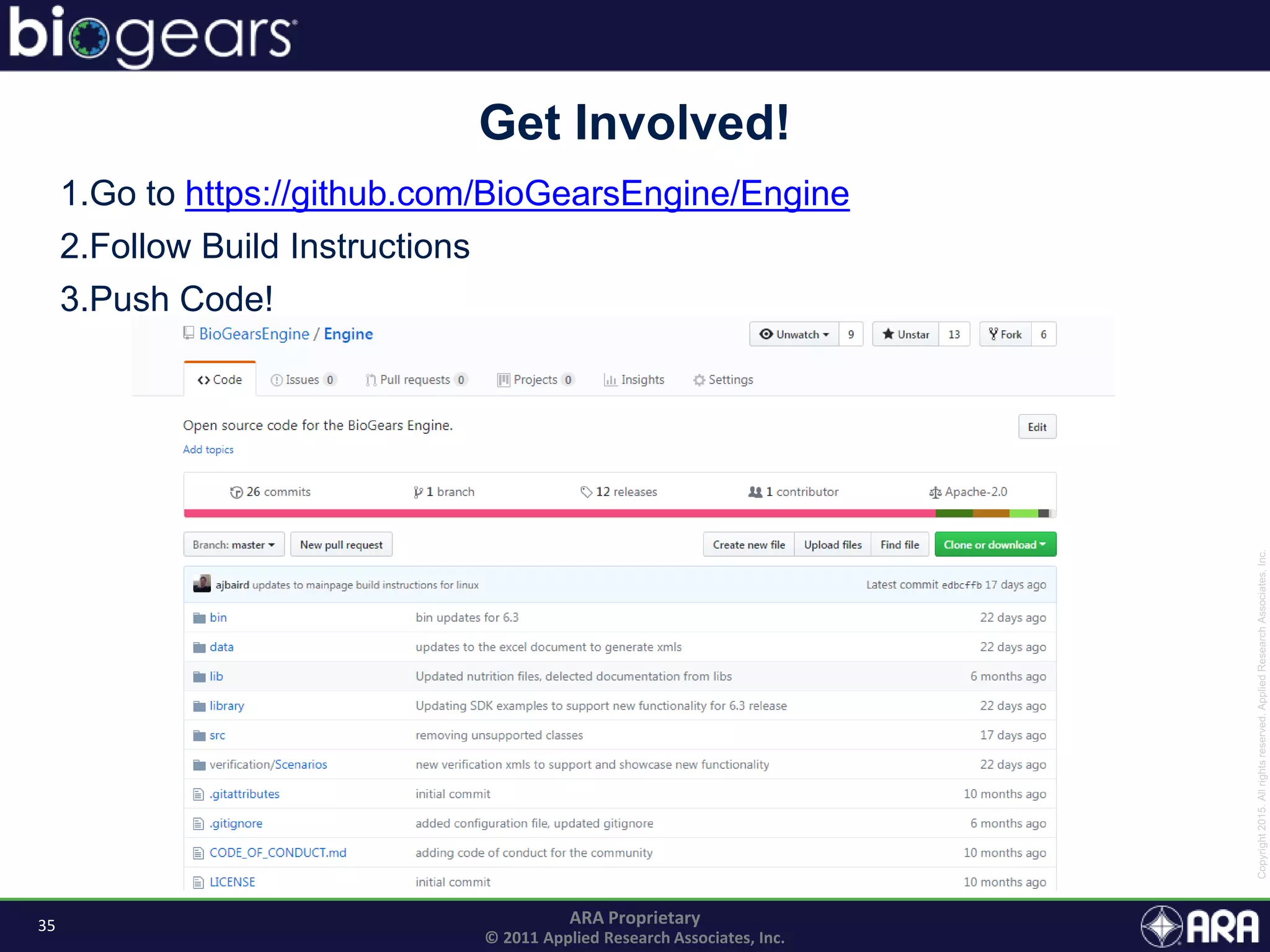The width and height of the screenshot is (1270, 952).
Task: Open the 'bin updates for 6.3' commit
Action: tap(467, 617)
